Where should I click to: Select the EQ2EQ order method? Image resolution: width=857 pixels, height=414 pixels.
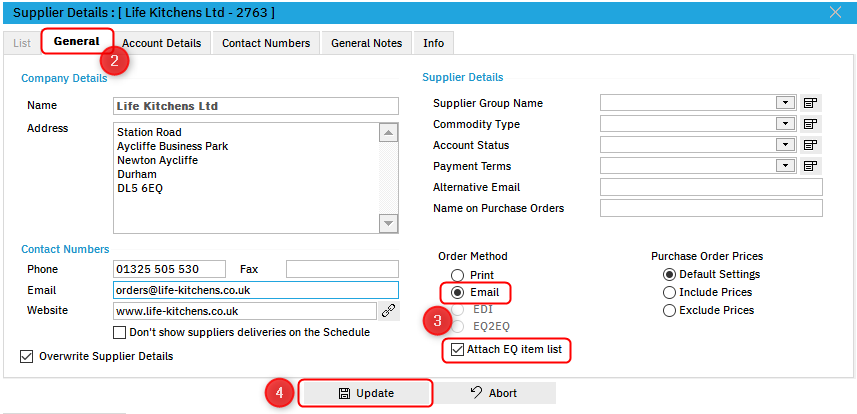[x=457, y=326]
